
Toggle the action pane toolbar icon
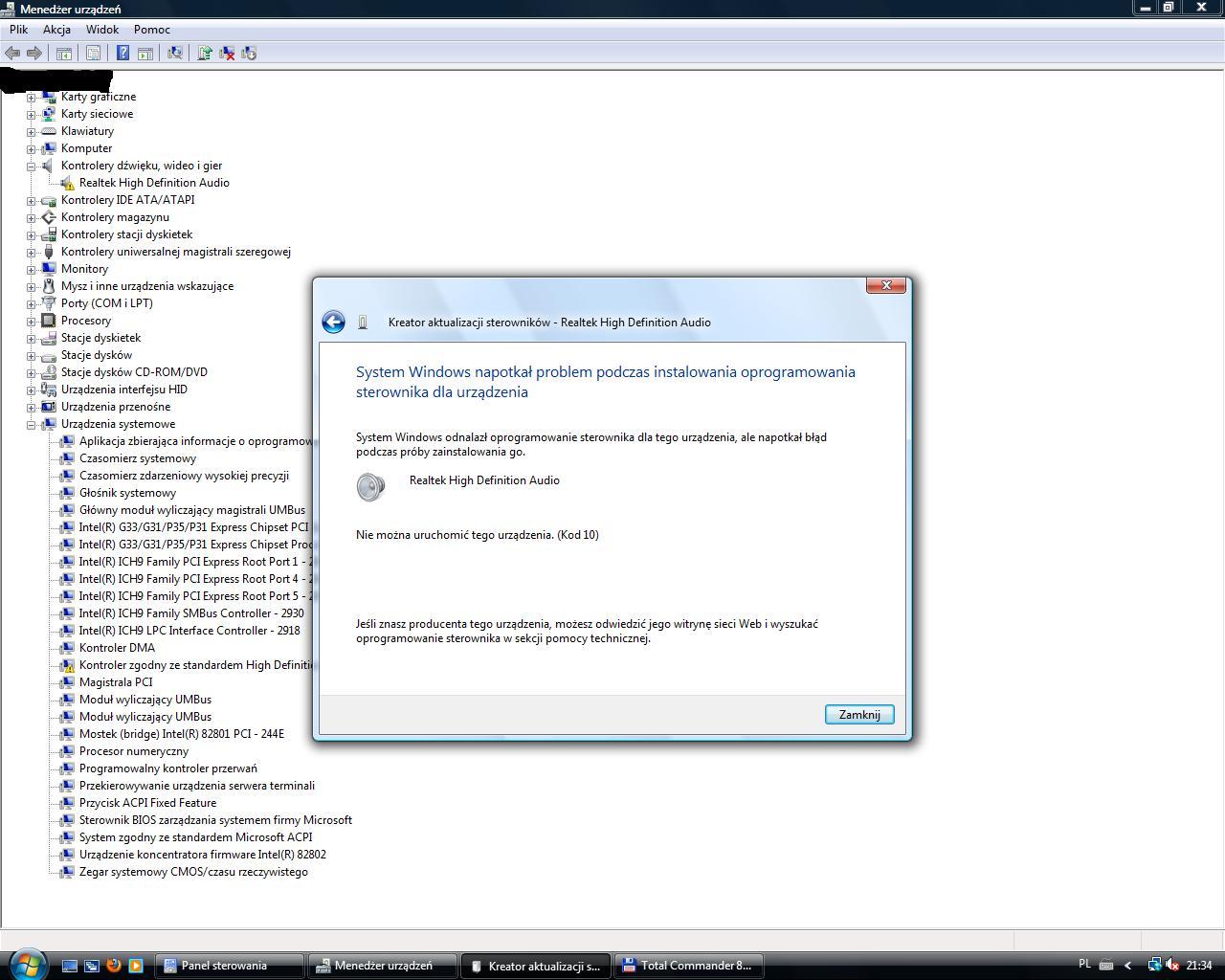pos(145,54)
